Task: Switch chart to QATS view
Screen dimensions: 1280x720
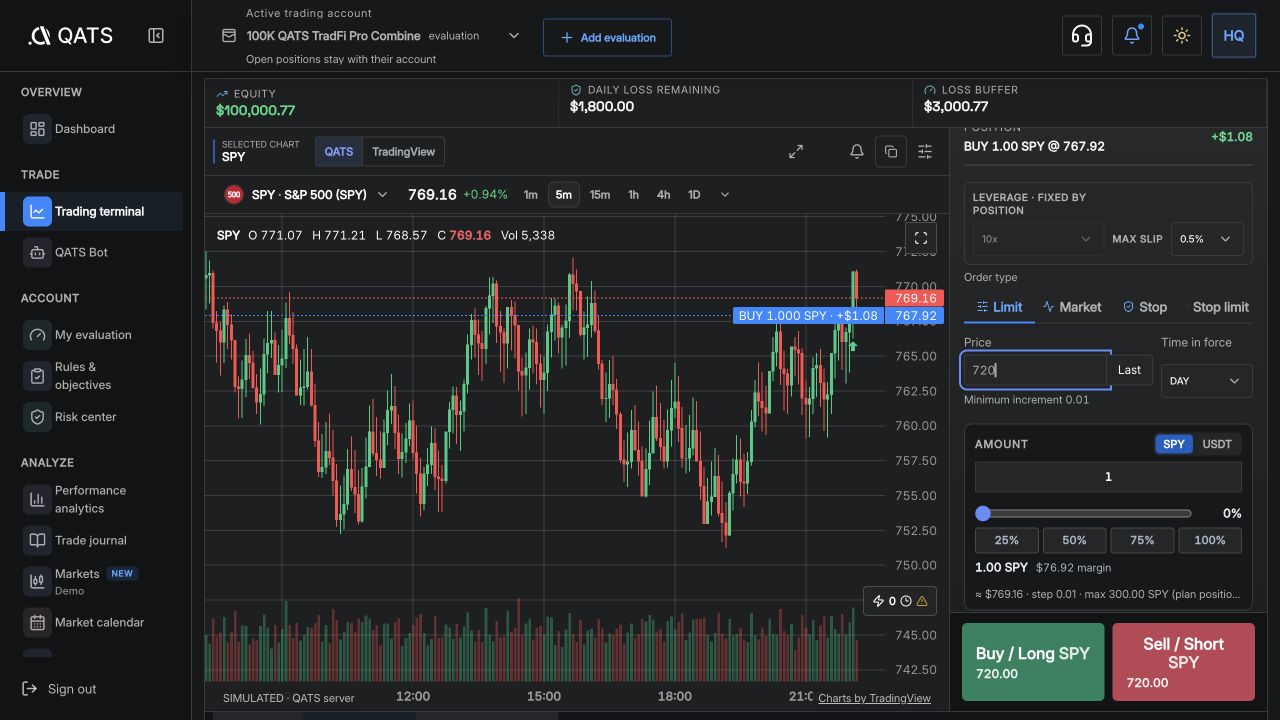Action: pos(339,152)
